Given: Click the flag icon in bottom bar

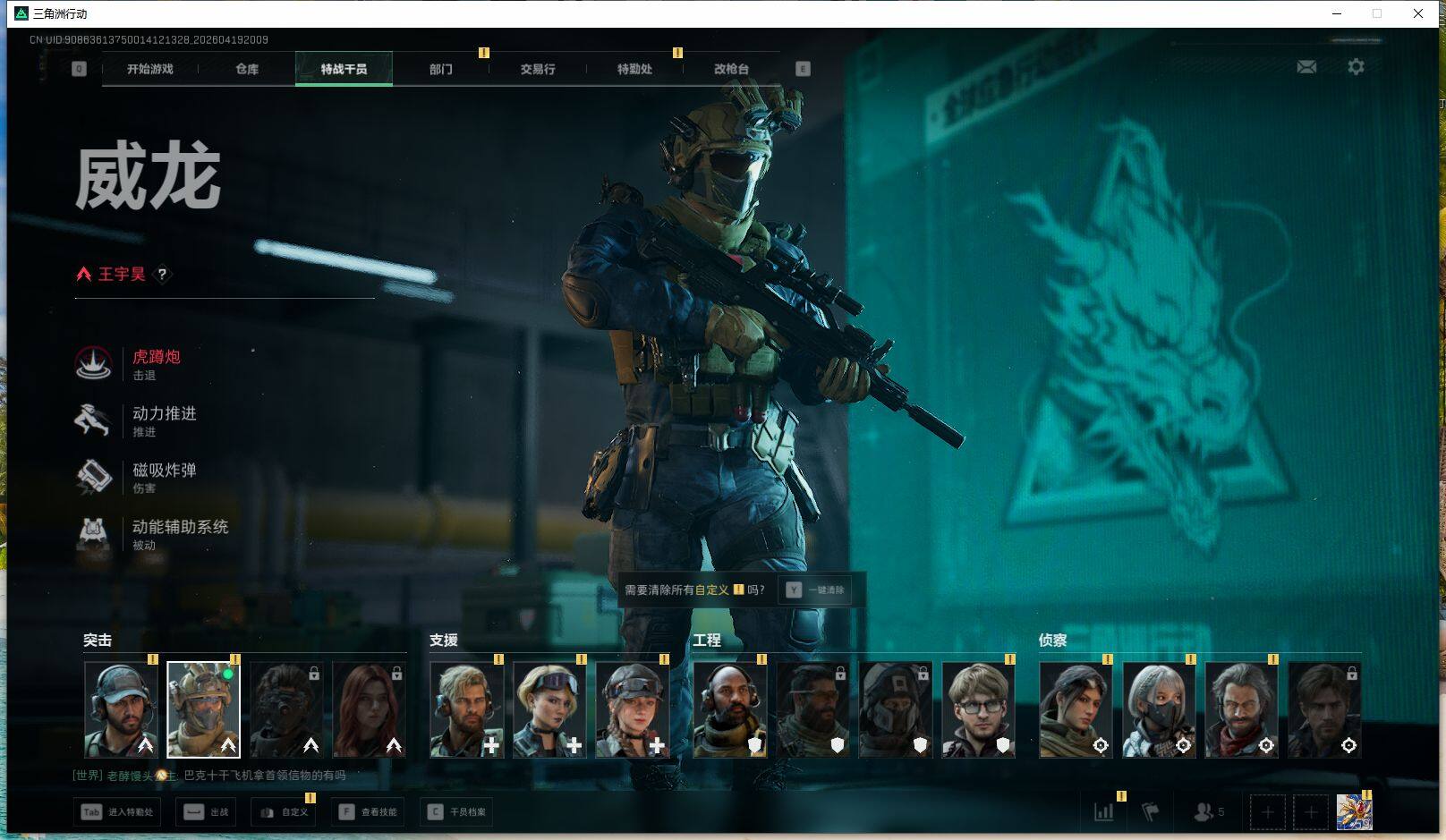Looking at the screenshot, I should [1151, 812].
